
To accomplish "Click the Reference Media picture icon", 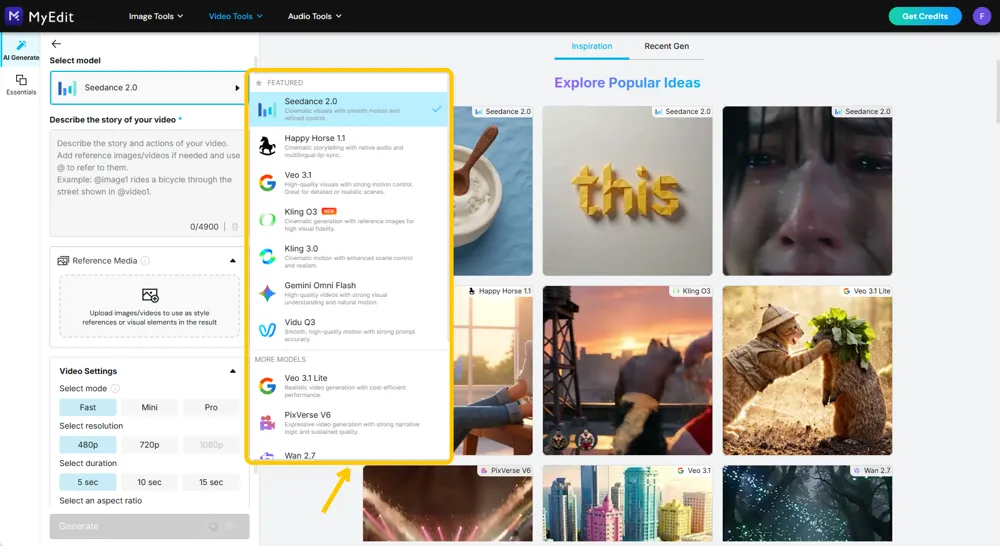I will pos(63,260).
